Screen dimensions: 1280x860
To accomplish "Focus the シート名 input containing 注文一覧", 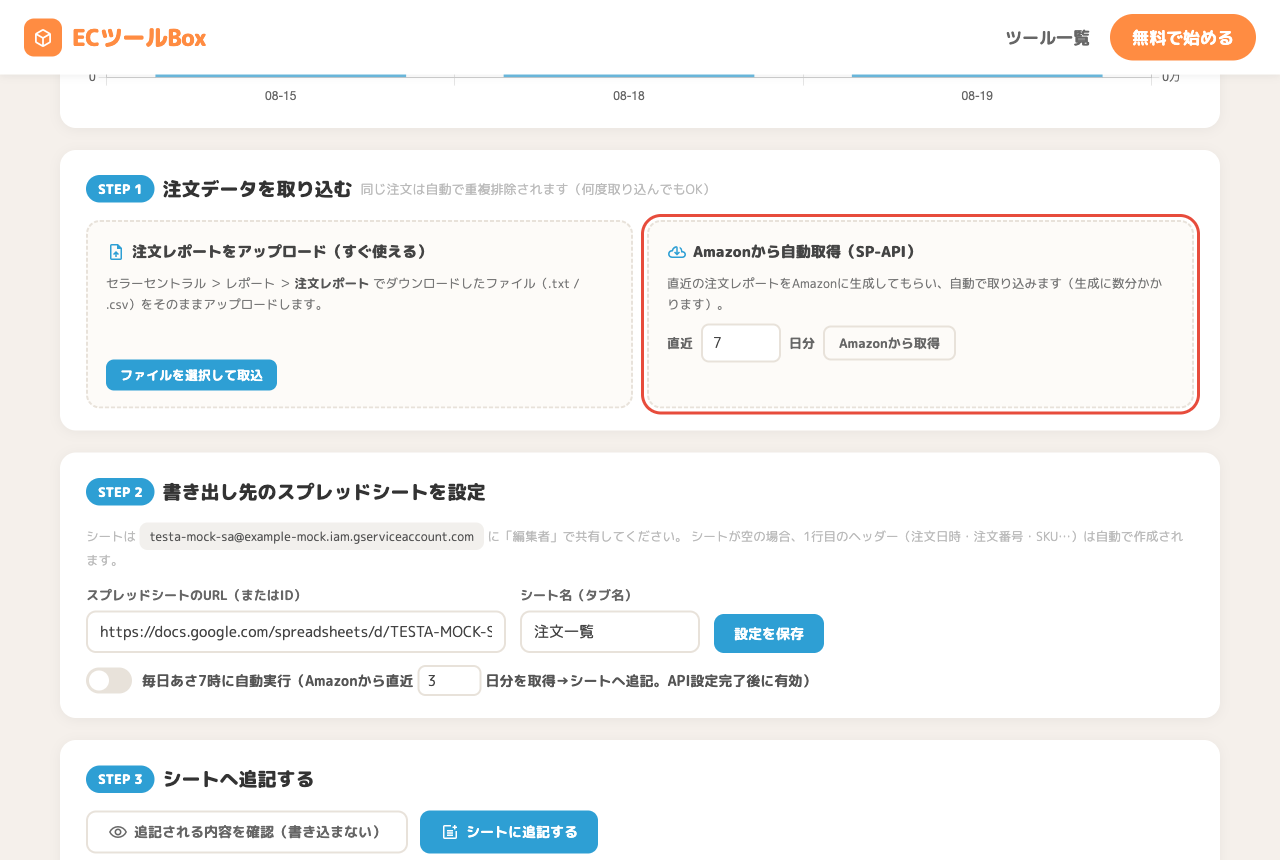I will [610, 632].
